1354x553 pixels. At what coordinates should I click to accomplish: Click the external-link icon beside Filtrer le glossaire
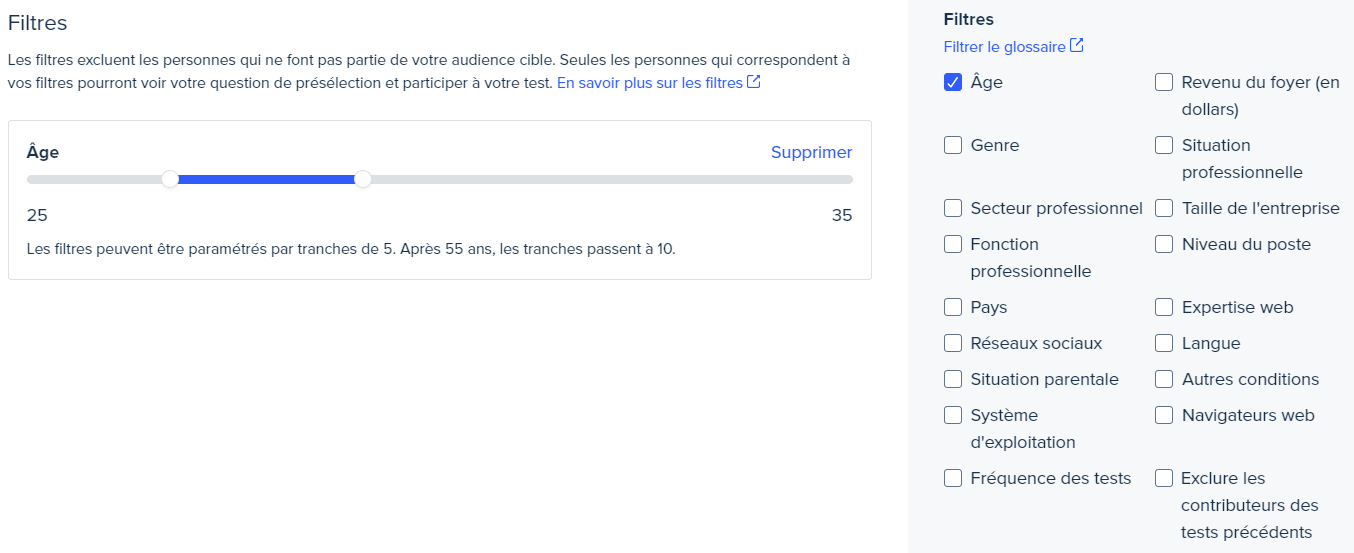[x=1077, y=46]
